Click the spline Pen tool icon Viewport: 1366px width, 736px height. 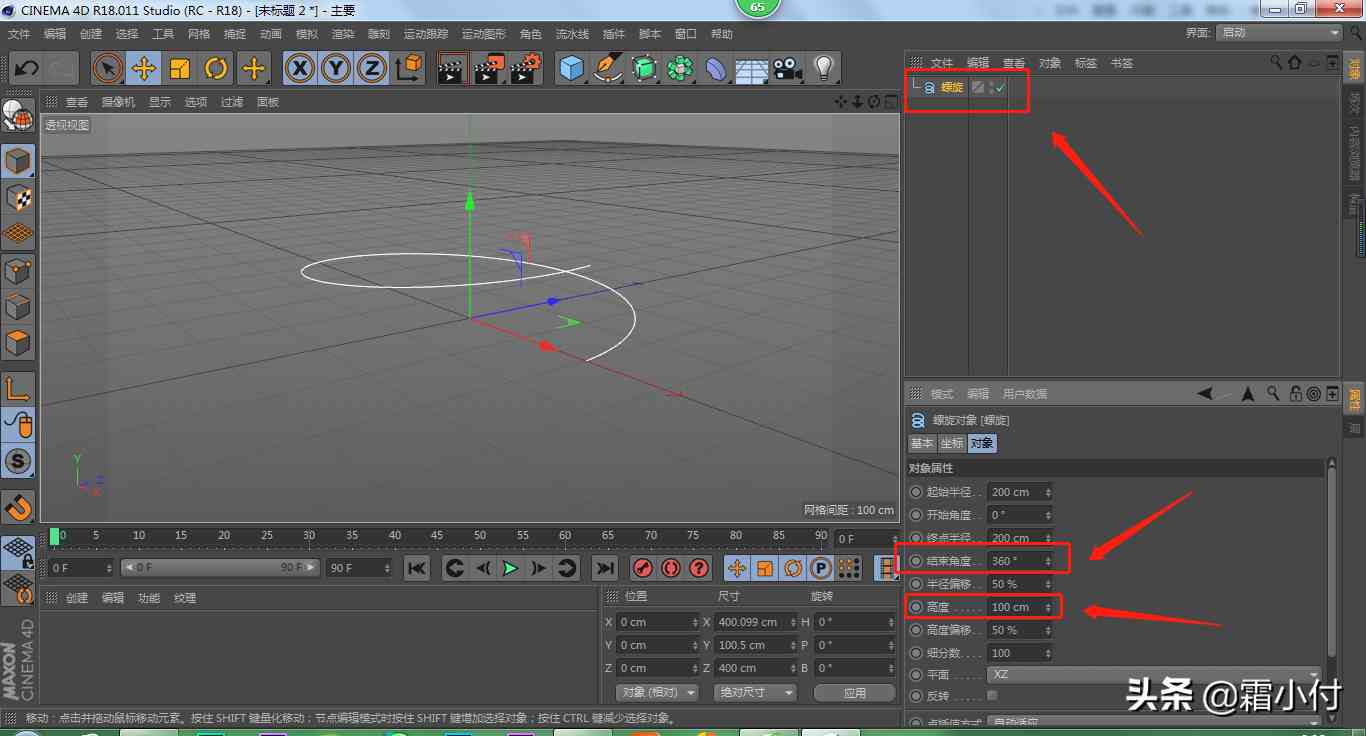pyautogui.click(x=608, y=69)
